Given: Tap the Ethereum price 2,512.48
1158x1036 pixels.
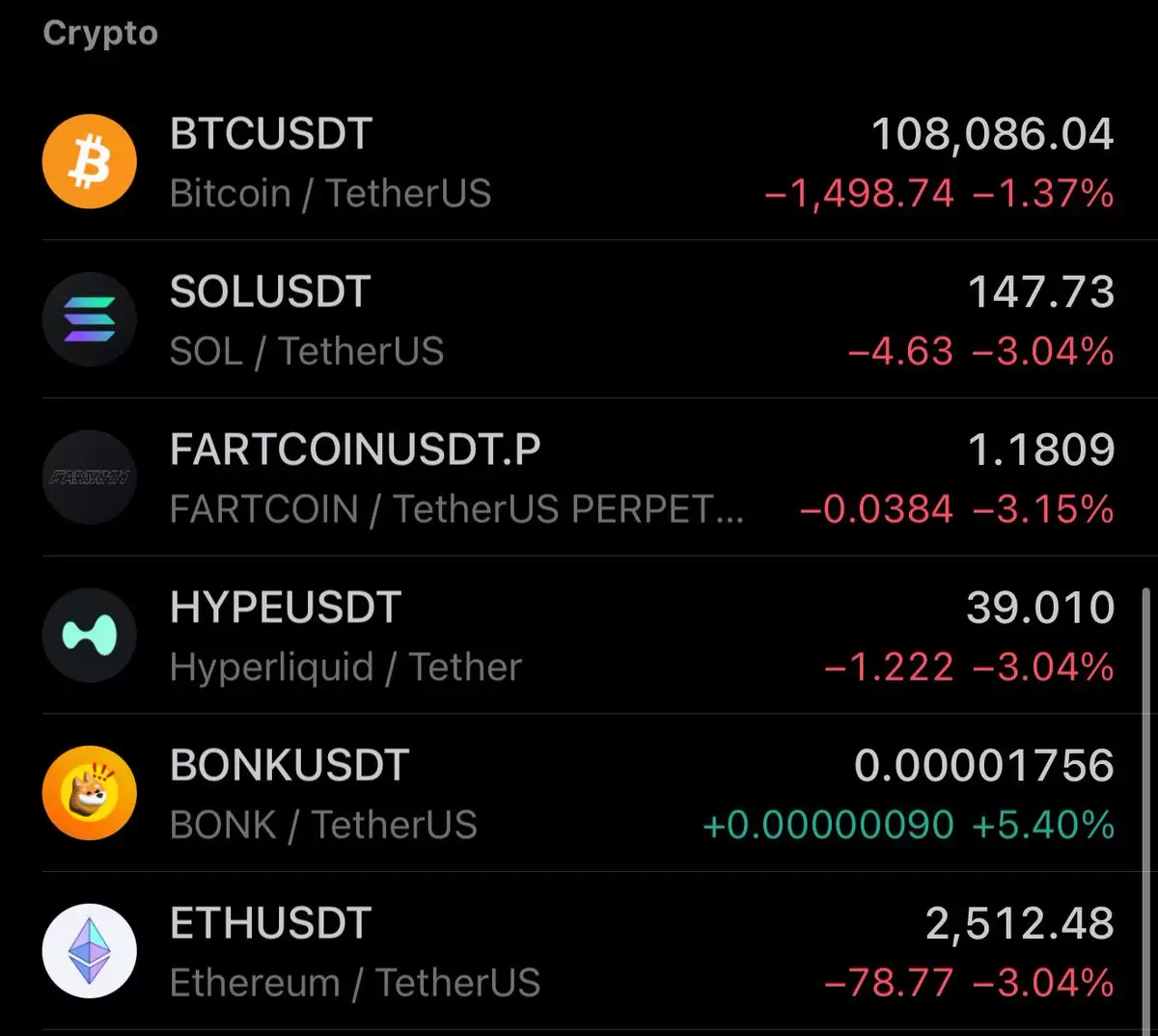Looking at the screenshot, I should click(x=1020, y=924).
